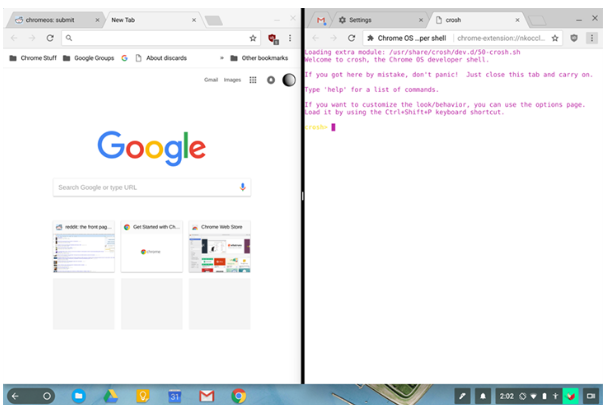Open overview mode button in shelf

pos(591,396)
